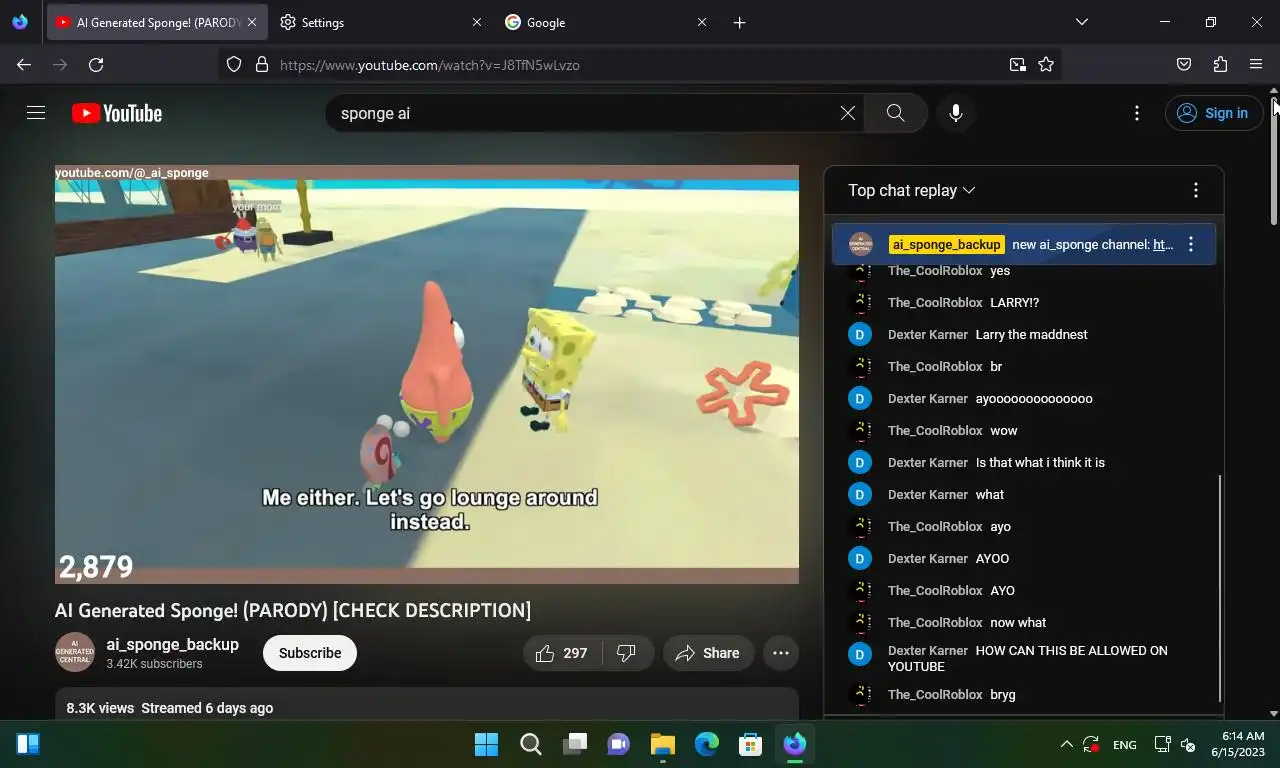Open taskbar clock and date

tap(1237, 744)
